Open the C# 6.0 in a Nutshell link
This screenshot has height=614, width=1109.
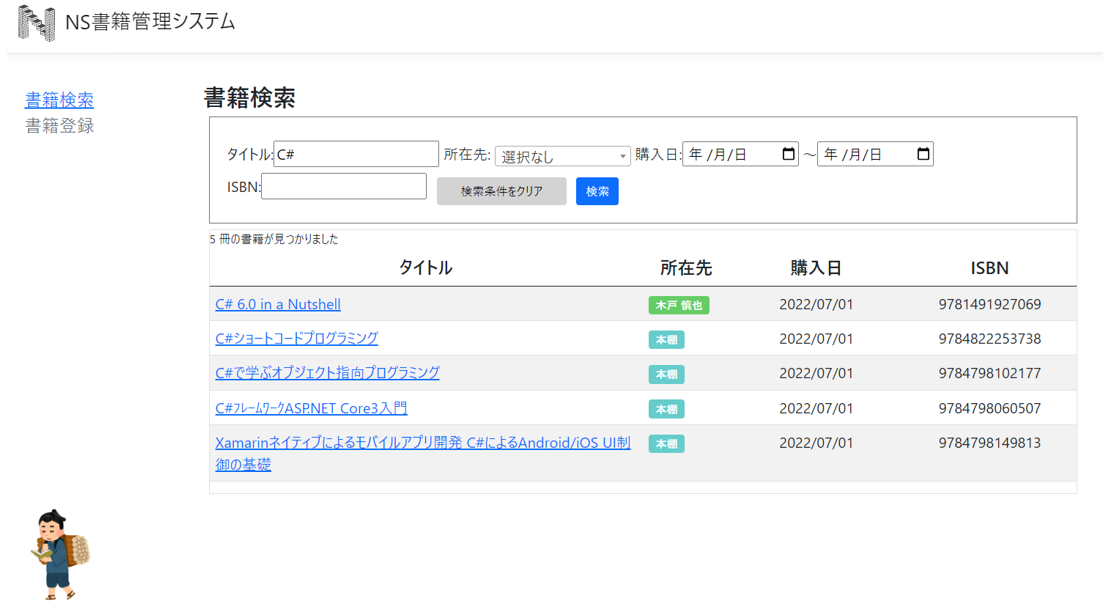click(x=278, y=304)
